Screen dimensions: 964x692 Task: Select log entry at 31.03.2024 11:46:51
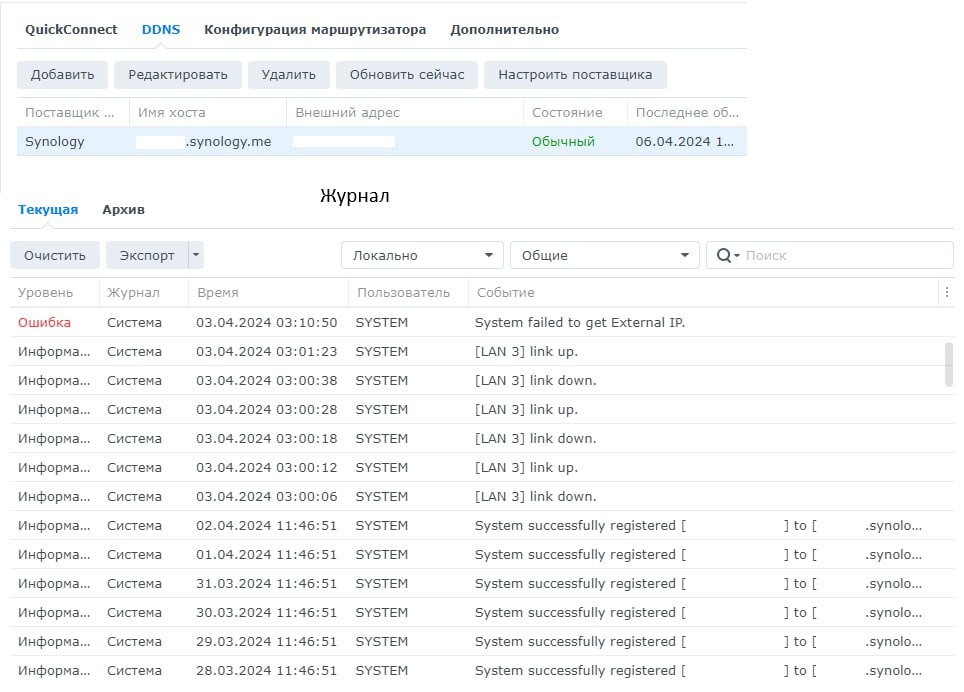pyautogui.click(x=482, y=583)
